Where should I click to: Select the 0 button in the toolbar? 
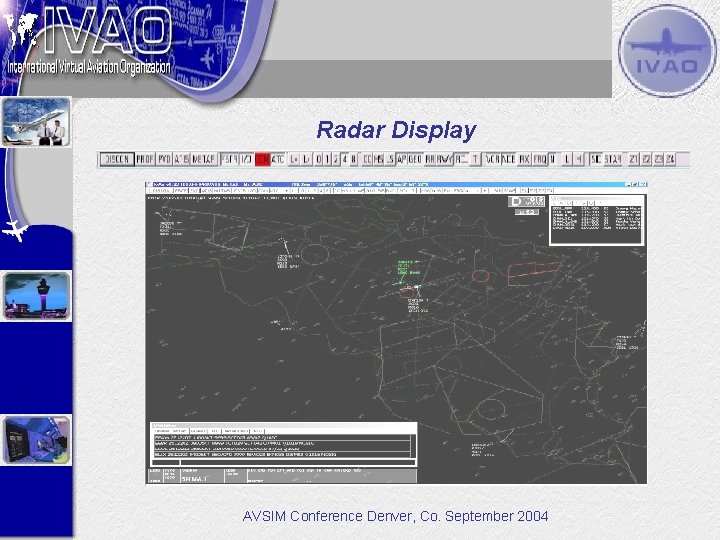coord(319,159)
